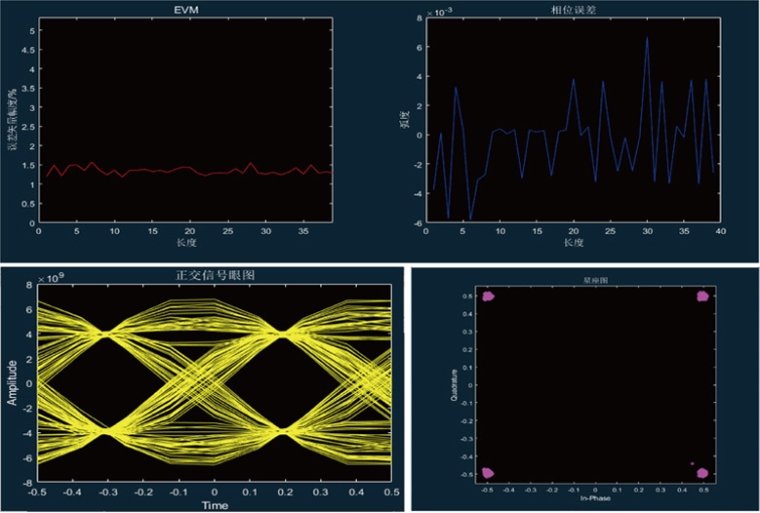The height and width of the screenshot is (513, 760).
Task: Click the bottom-left constellation point cluster
Action: 488,472
